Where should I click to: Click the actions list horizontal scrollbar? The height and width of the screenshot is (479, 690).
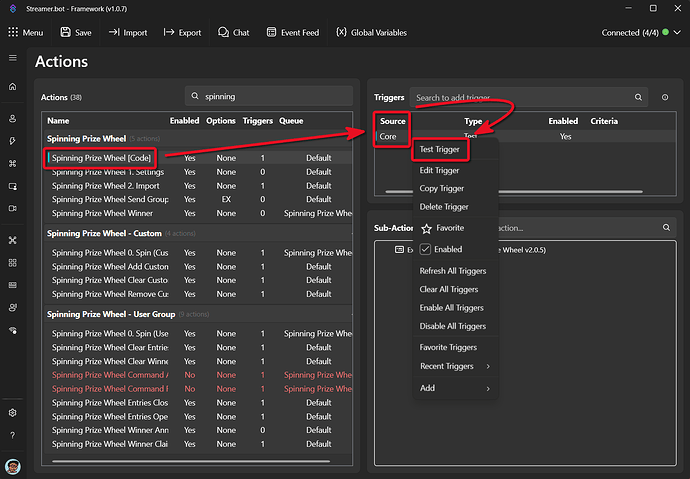click(191, 461)
